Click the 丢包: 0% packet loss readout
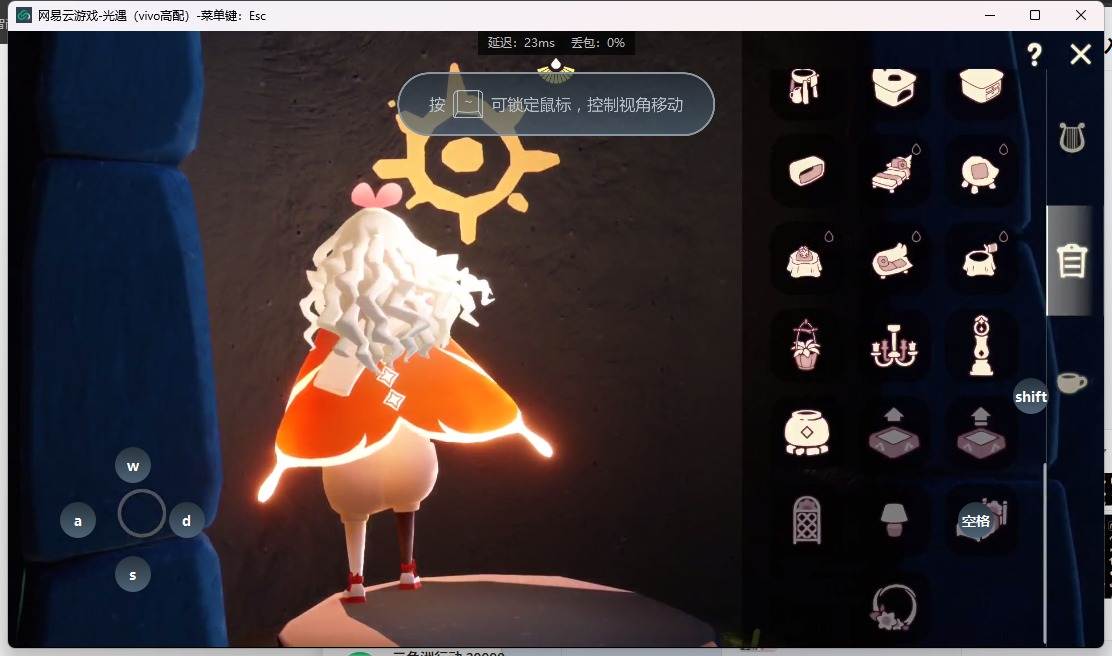Viewport: 1112px width, 656px height. [x=598, y=43]
